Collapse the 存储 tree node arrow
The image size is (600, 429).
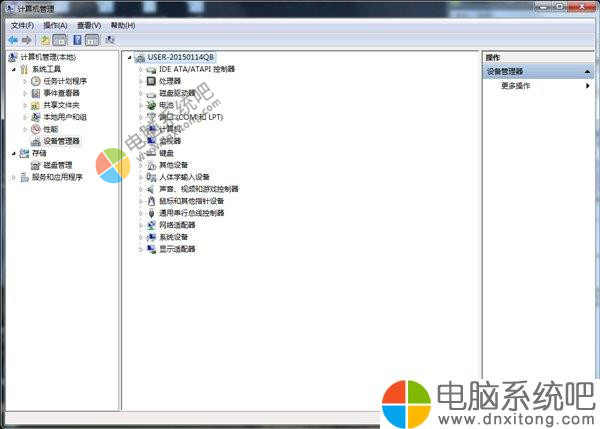pyautogui.click(x=14, y=153)
